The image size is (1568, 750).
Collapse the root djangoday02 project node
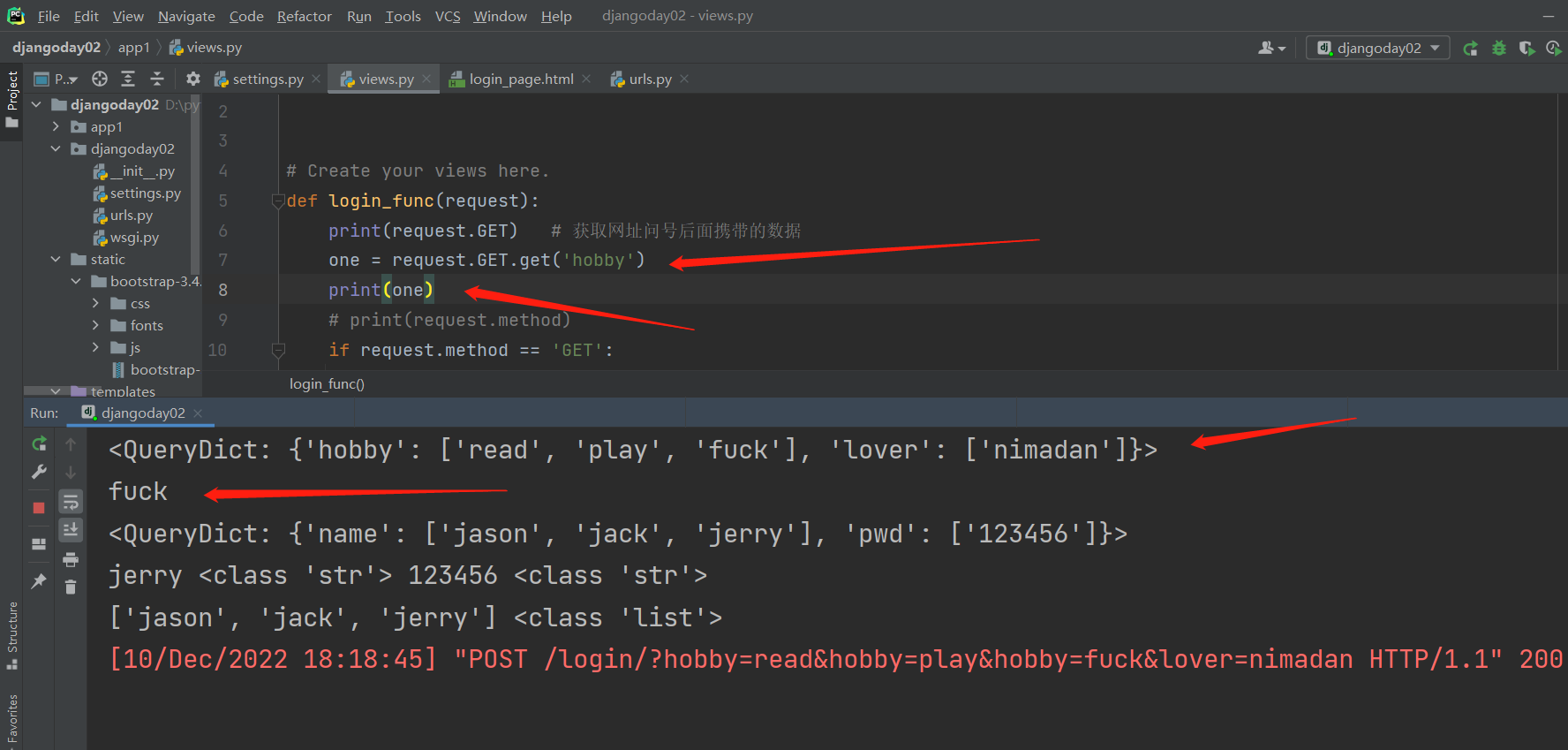[x=36, y=104]
